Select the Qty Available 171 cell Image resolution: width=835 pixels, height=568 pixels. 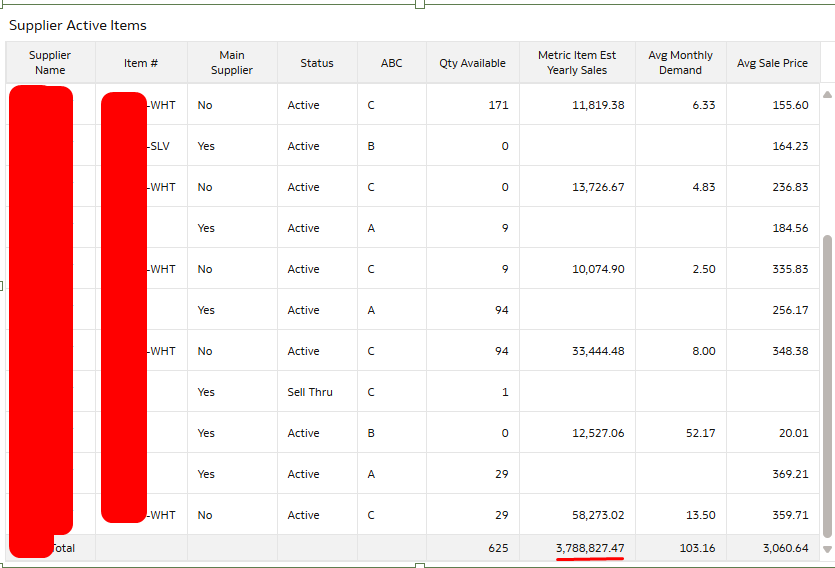[x=472, y=105]
